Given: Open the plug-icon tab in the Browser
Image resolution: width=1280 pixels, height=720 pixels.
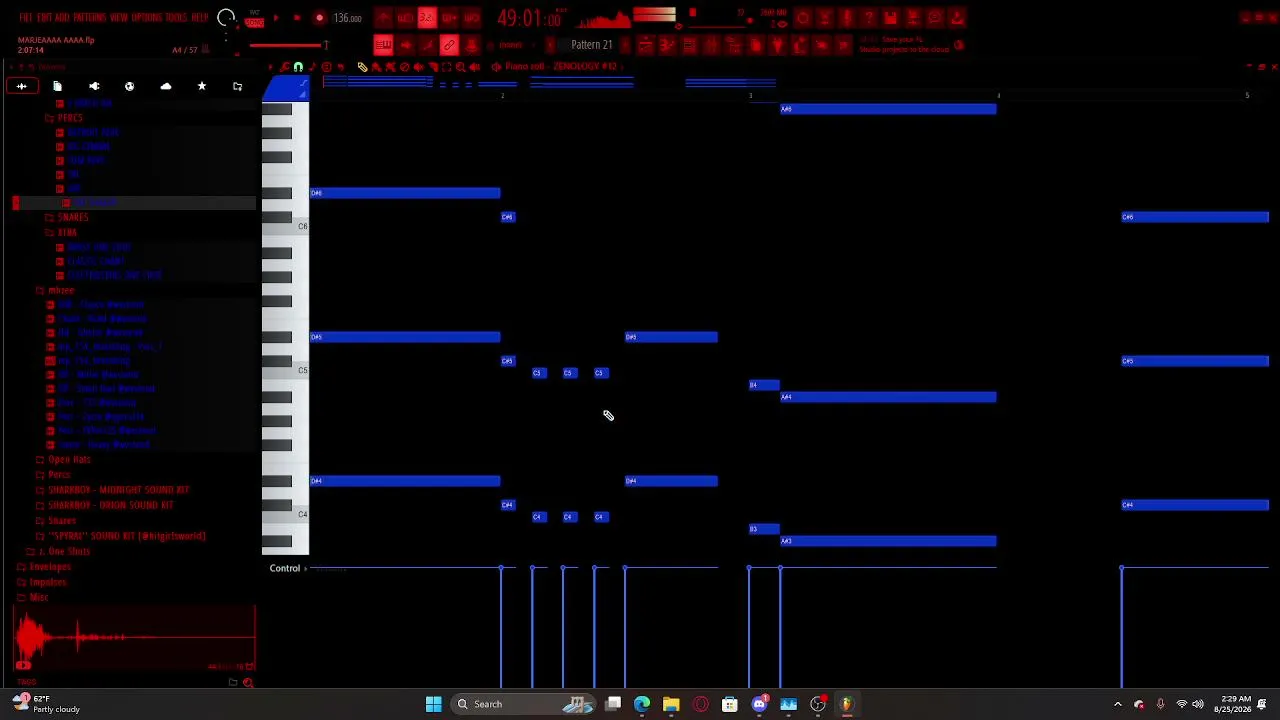Looking at the screenshot, I should (94, 87).
